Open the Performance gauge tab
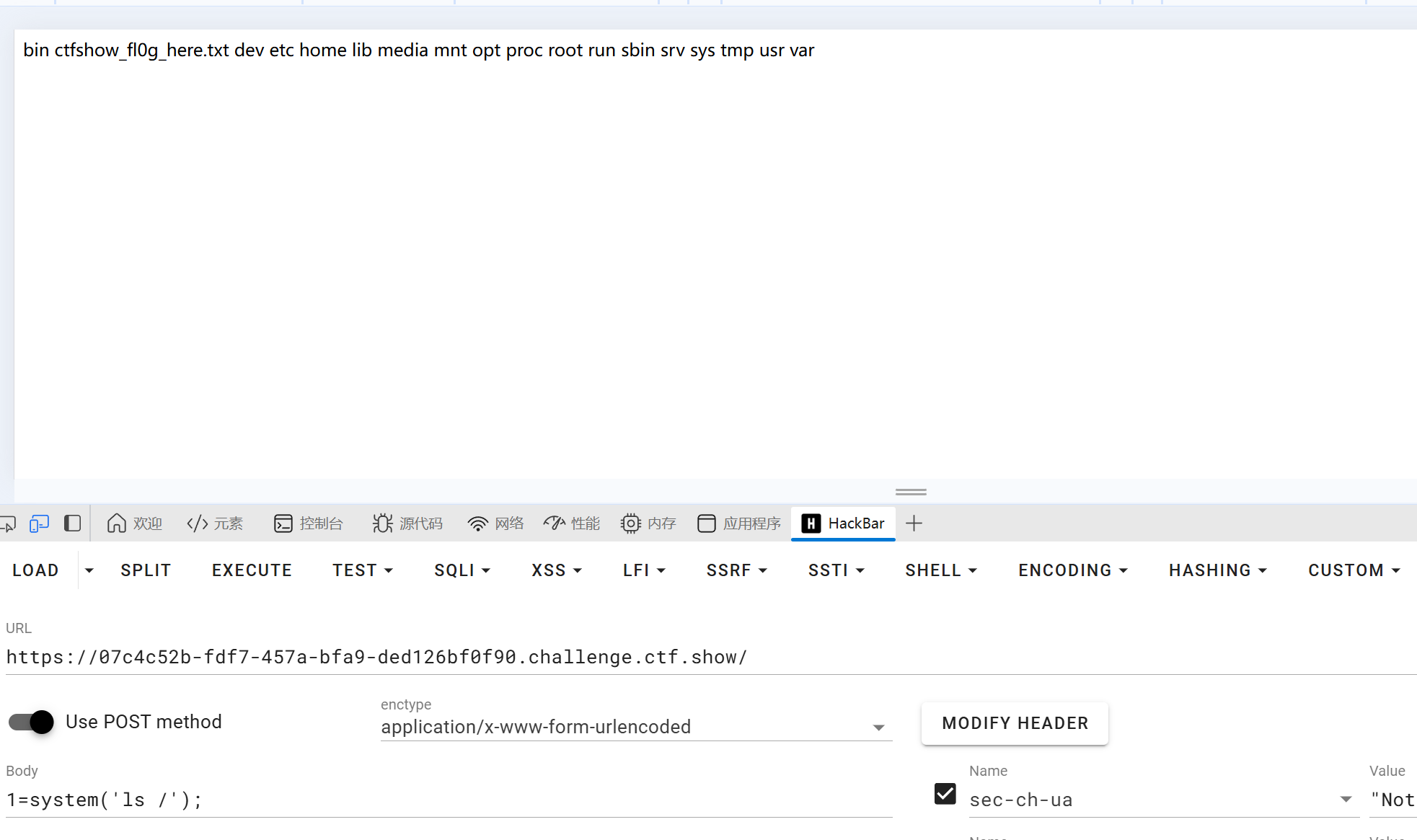1417x840 pixels. point(572,523)
